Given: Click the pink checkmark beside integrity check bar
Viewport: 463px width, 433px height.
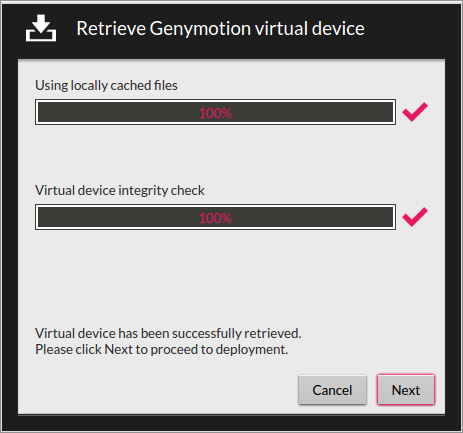Looking at the screenshot, I should click(415, 217).
